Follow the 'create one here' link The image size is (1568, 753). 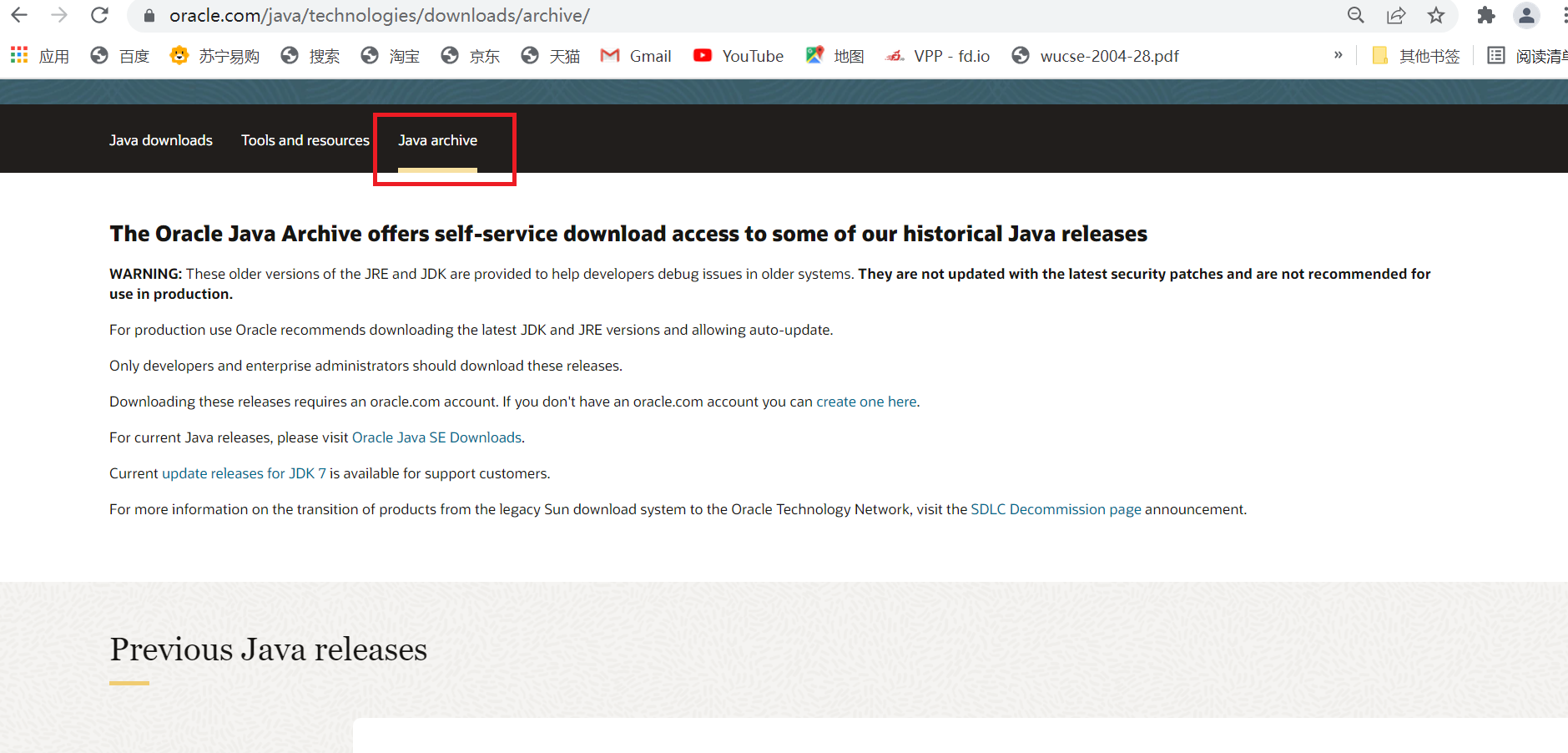(x=866, y=402)
